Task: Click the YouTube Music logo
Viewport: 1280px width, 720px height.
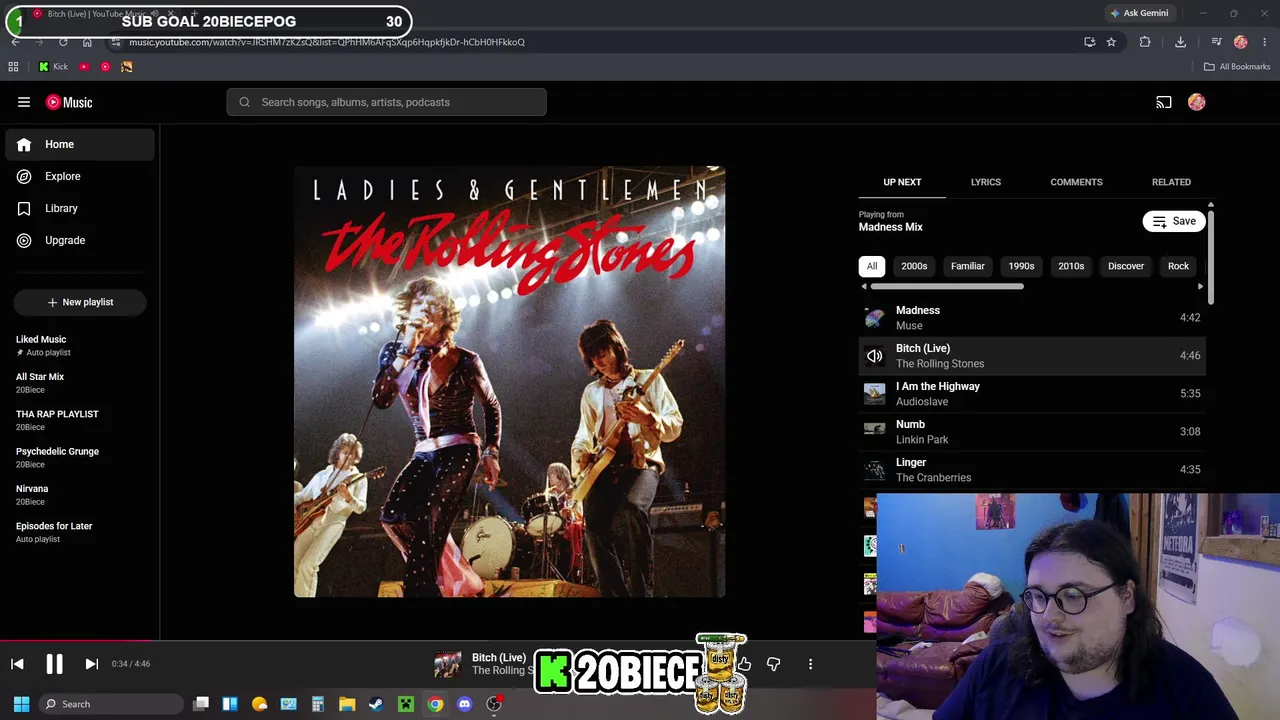Action: point(69,102)
